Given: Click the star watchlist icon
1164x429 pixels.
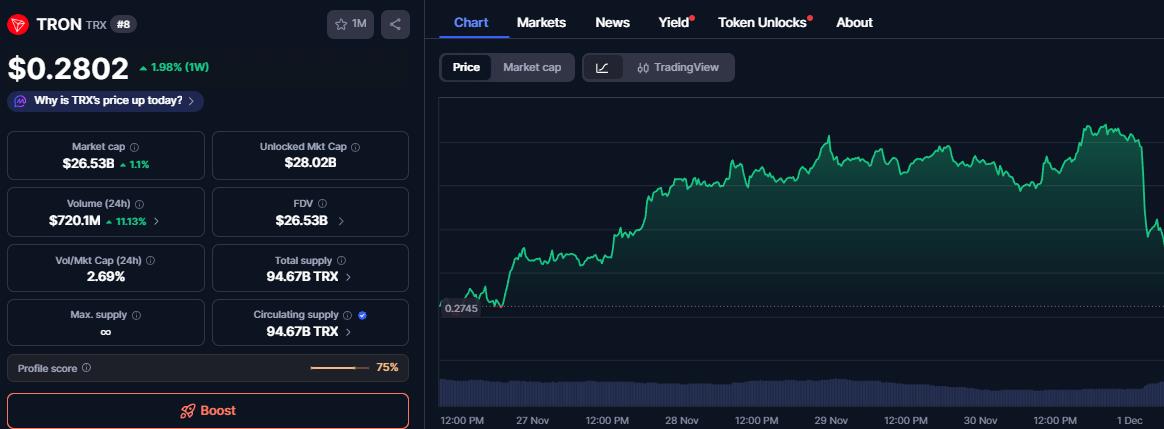Looking at the screenshot, I should (x=341, y=24).
